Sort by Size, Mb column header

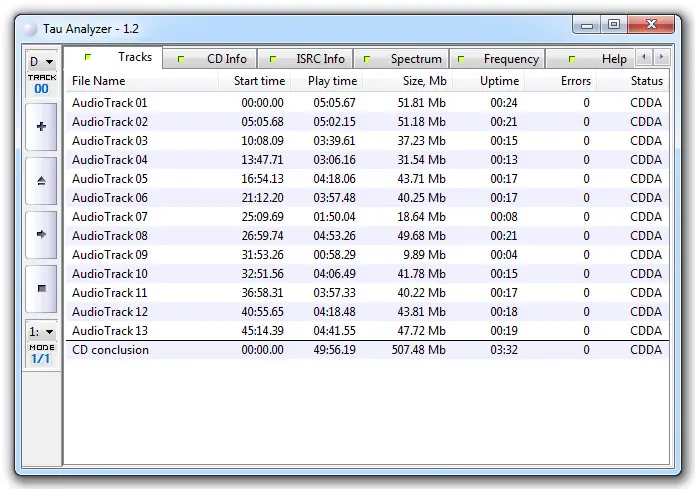click(407, 81)
